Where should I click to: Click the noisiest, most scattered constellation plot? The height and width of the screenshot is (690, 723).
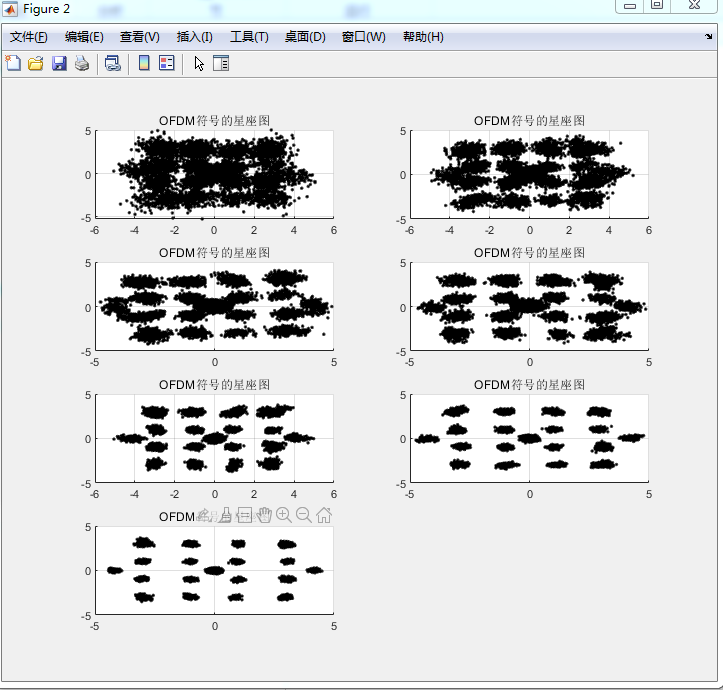(214, 174)
